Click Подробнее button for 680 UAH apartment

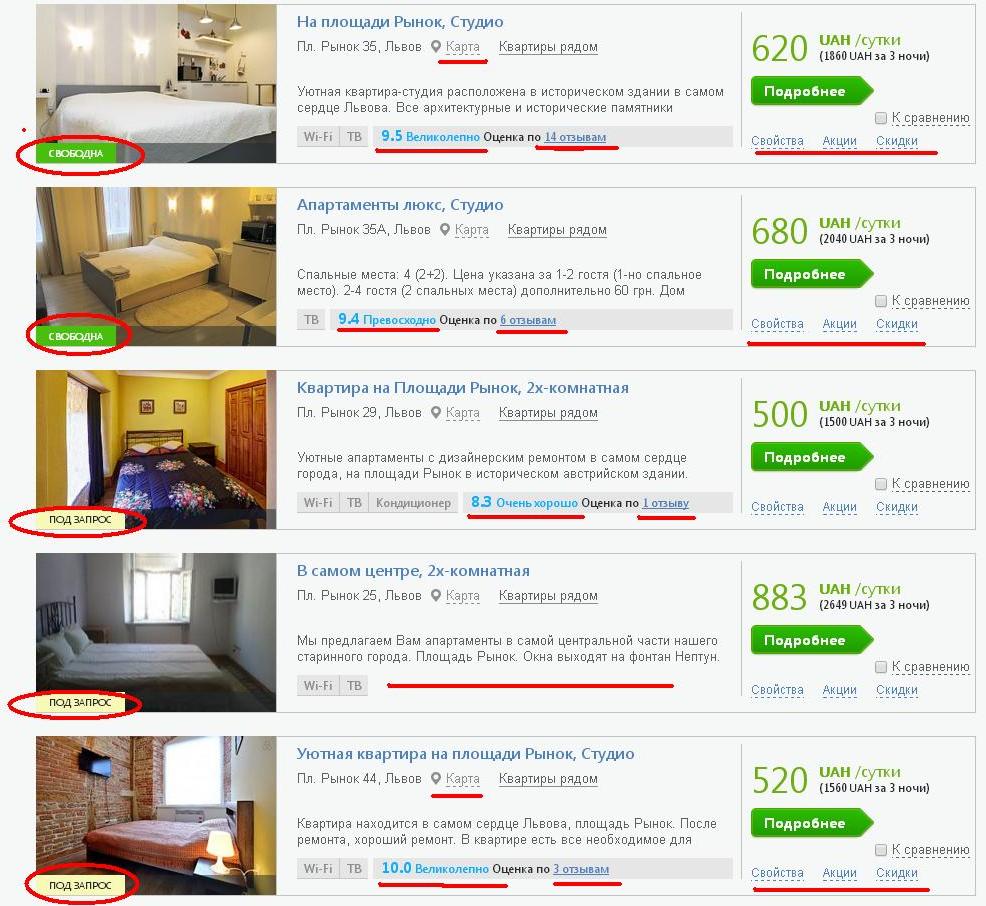coord(812,274)
